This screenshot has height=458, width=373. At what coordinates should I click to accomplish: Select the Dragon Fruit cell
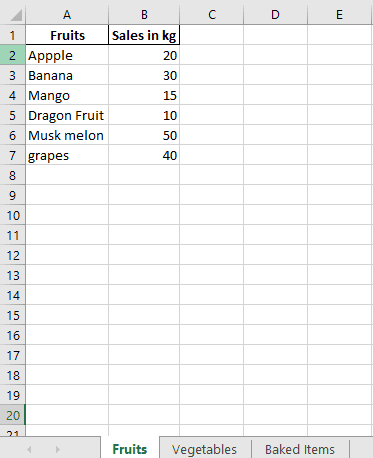[67, 115]
